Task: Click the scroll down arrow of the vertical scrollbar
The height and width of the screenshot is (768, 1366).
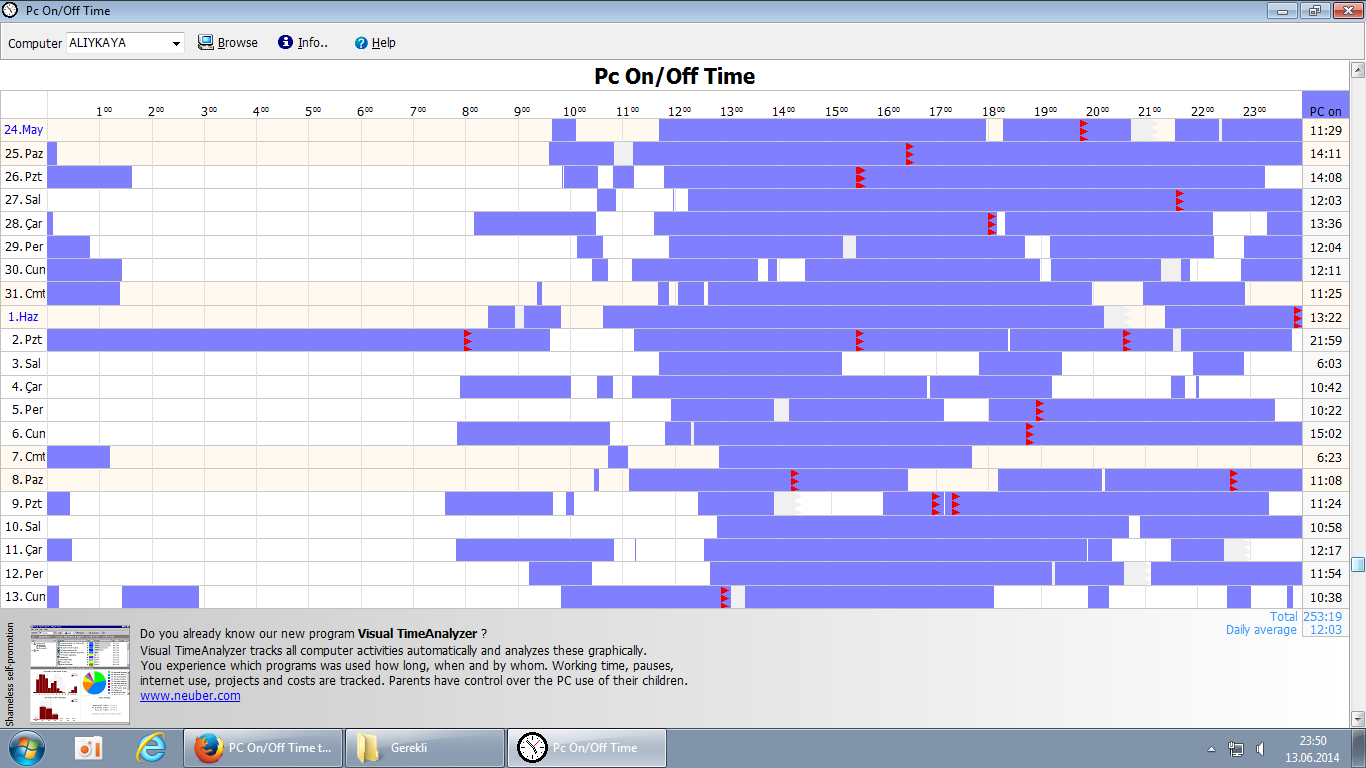Action: coord(1358,718)
